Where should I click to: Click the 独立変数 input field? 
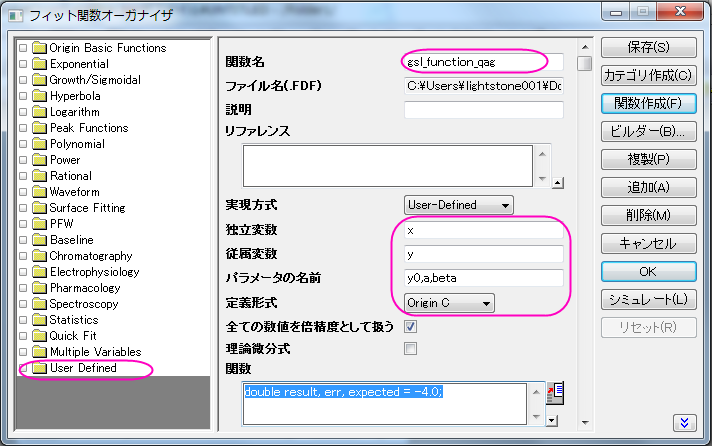point(484,230)
